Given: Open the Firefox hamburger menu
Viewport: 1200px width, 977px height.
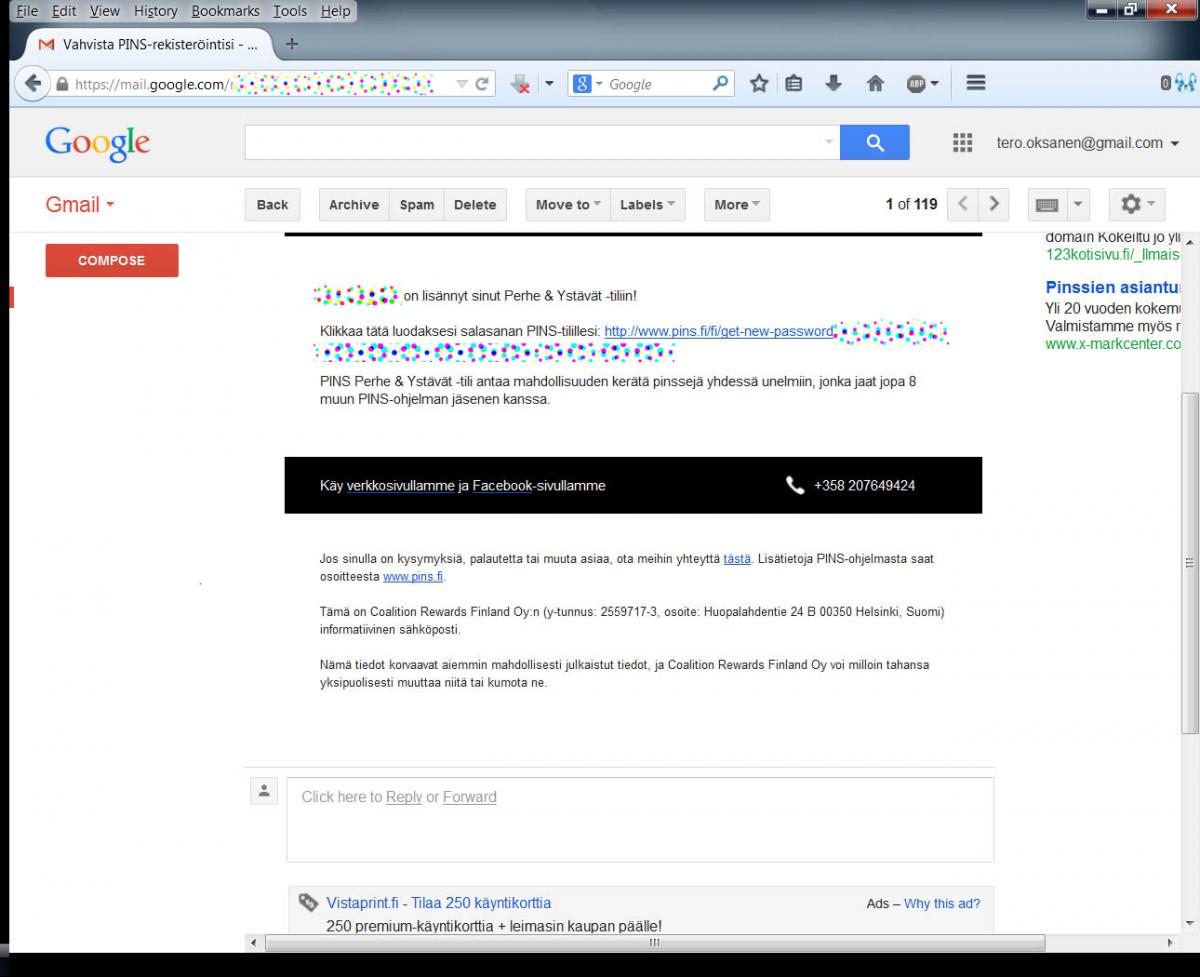Looking at the screenshot, I should coord(976,84).
